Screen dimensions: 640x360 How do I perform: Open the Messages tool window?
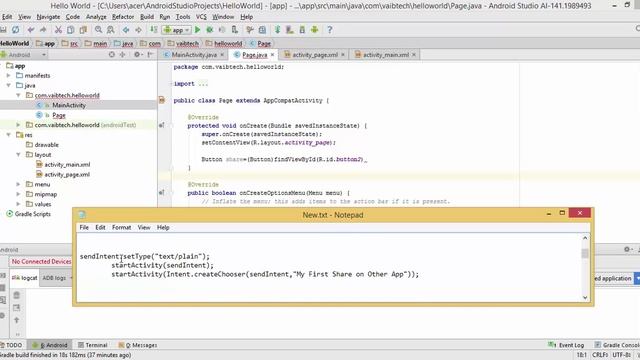[138, 345]
